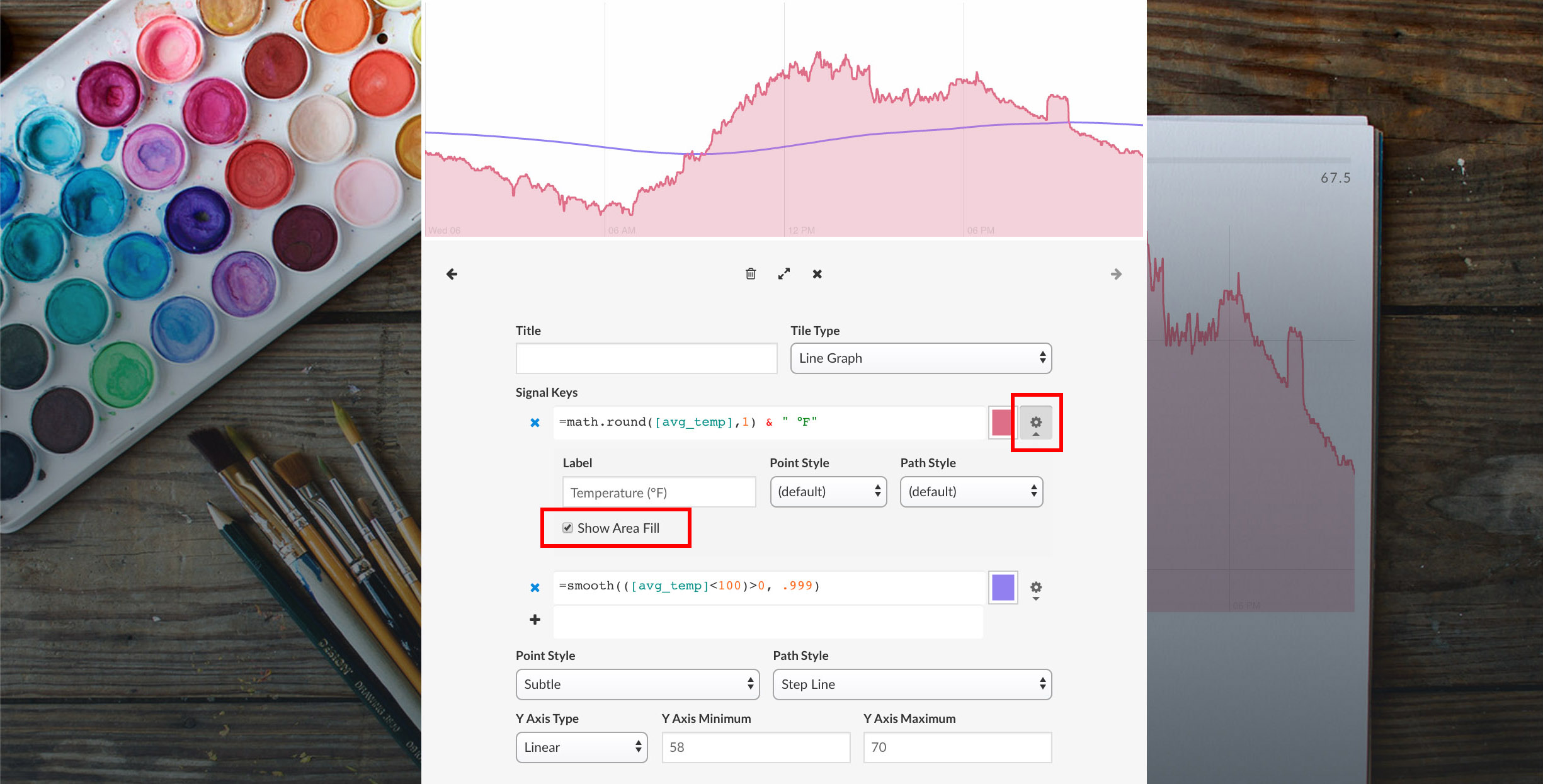Click the left arrow navigation icon
The height and width of the screenshot is (784, 1543).
click(452, 274)
